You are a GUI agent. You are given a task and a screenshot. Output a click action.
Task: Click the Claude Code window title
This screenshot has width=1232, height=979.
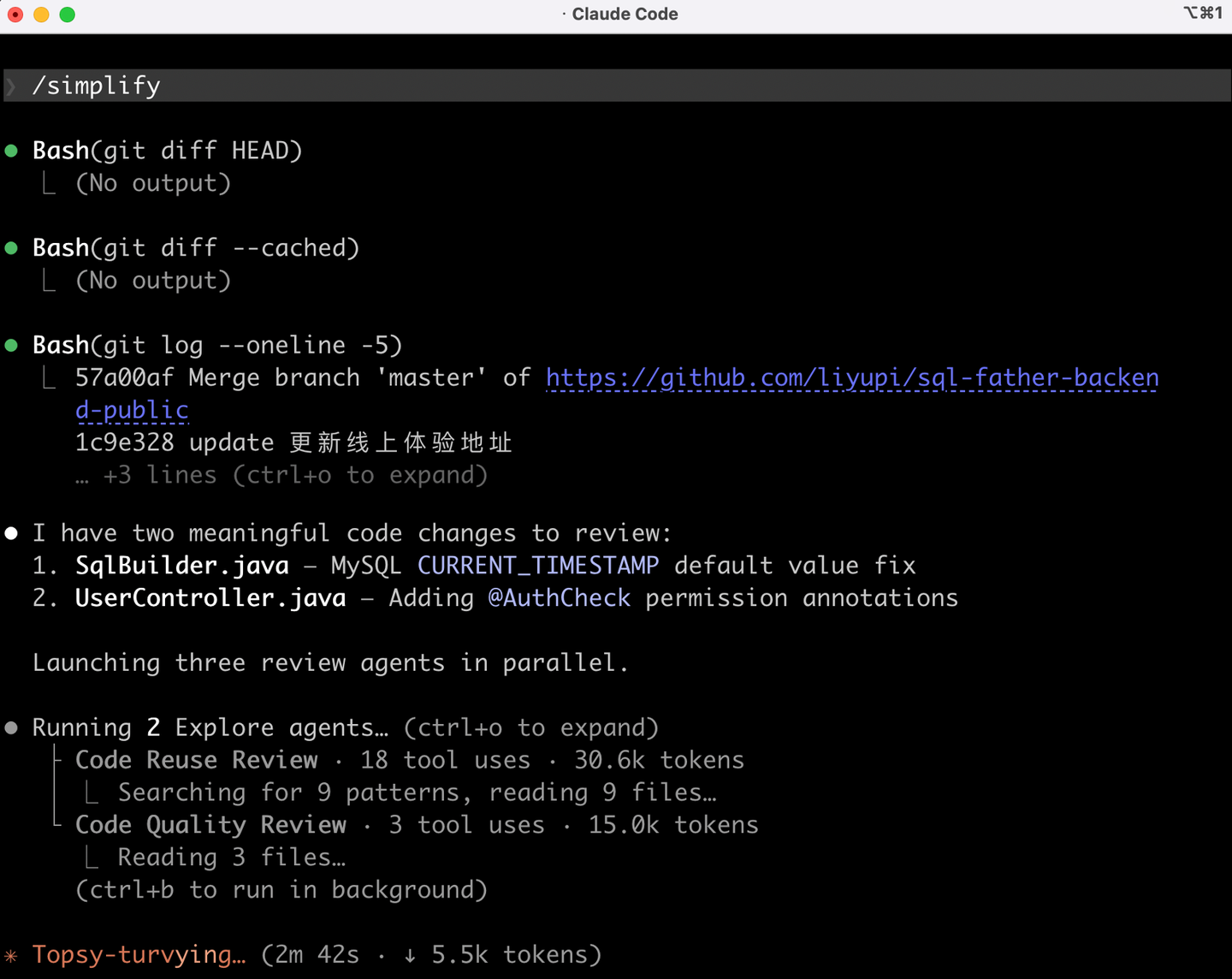click(625, 14)
